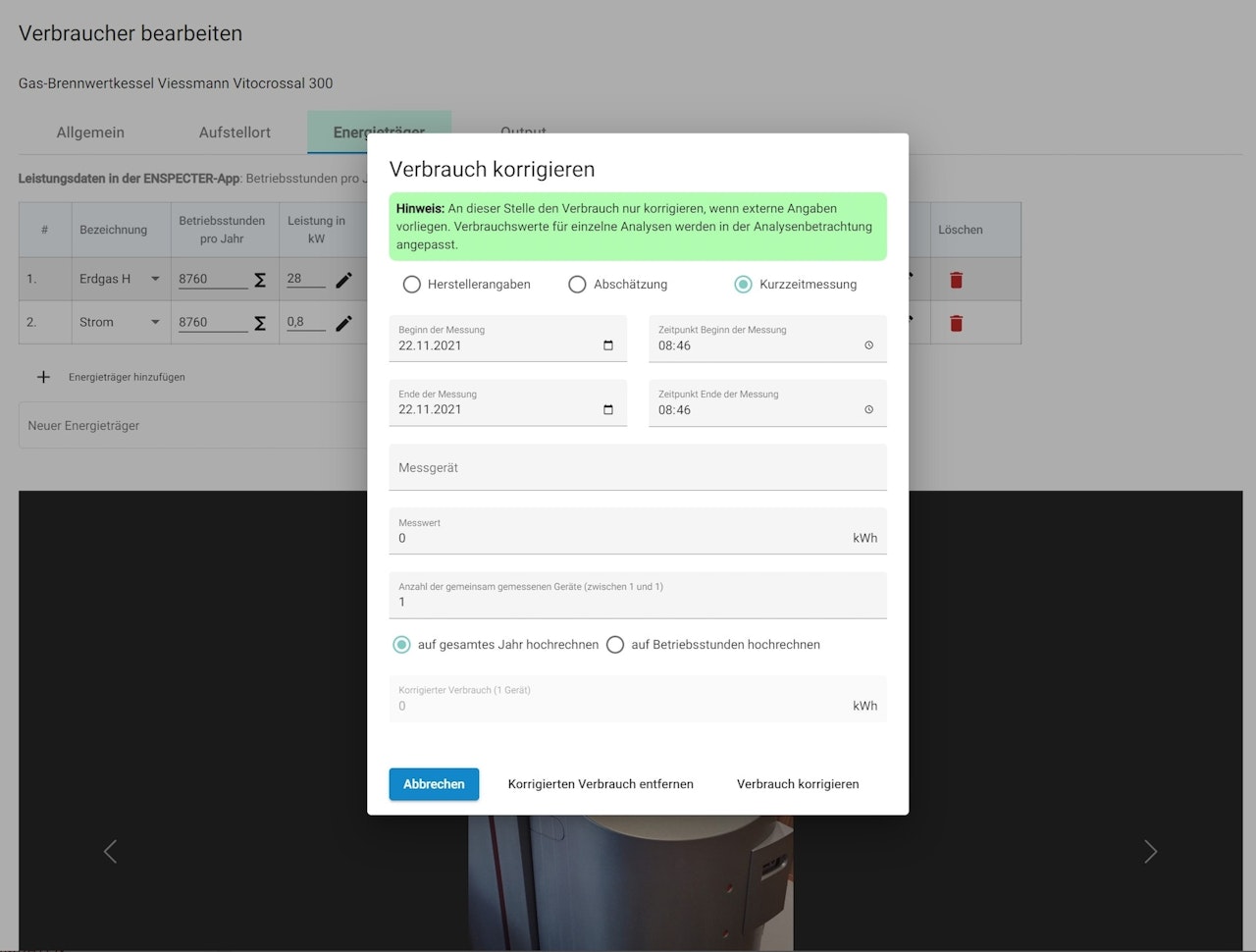Edit Leistung pencil icon for Strom
This screenshot has width=1256, height=952.
point(343,323)
